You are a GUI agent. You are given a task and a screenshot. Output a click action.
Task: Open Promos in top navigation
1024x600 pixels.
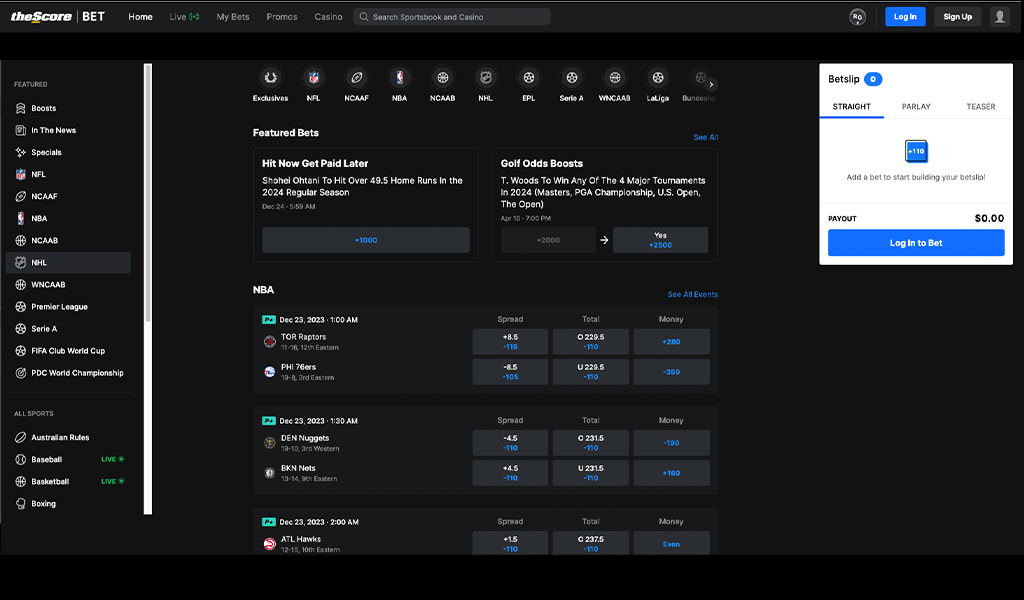coord(282,17)
